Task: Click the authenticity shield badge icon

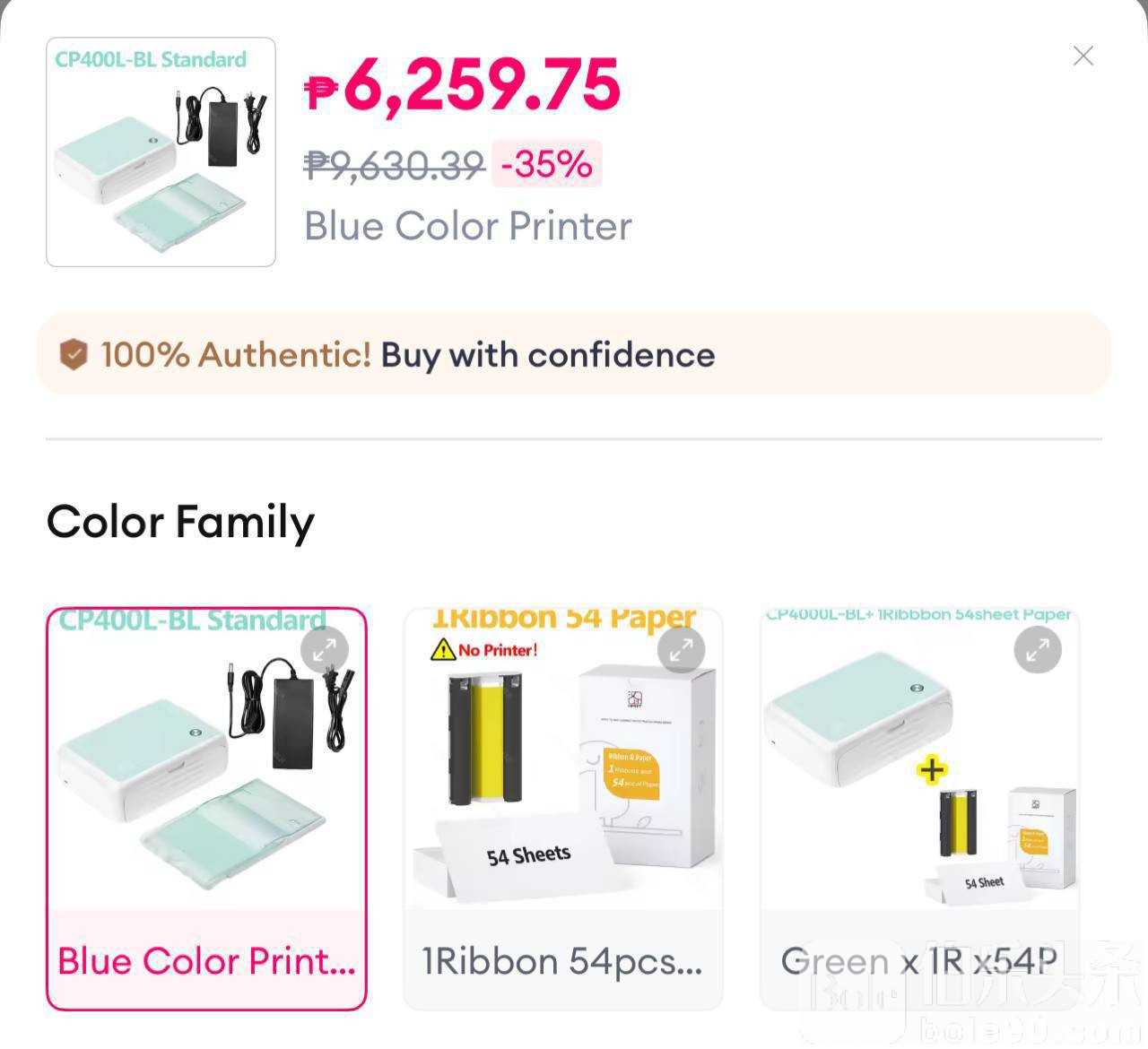Action: (x=74, y=355)
